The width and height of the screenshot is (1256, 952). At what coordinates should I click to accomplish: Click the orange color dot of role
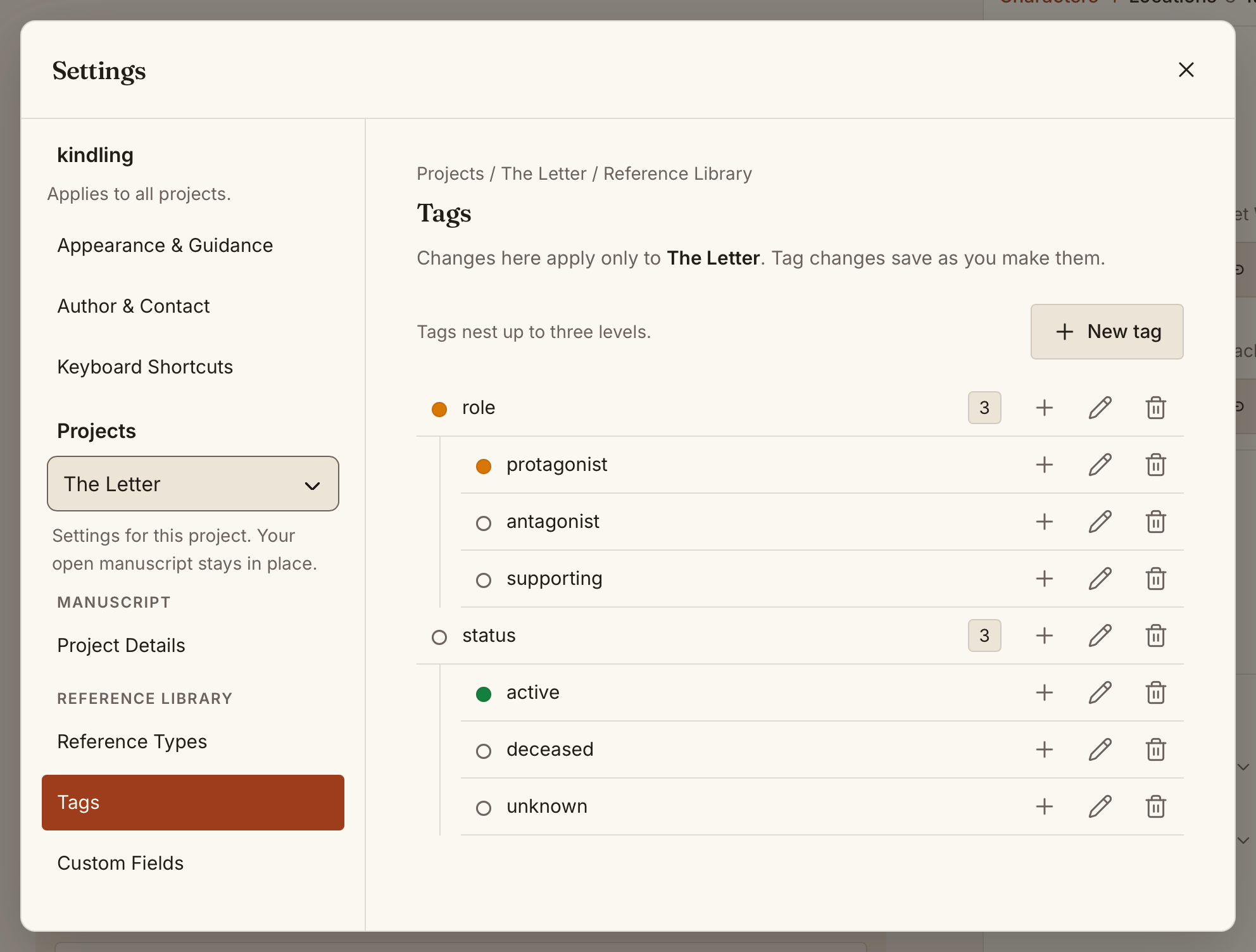tap(439, 409)
